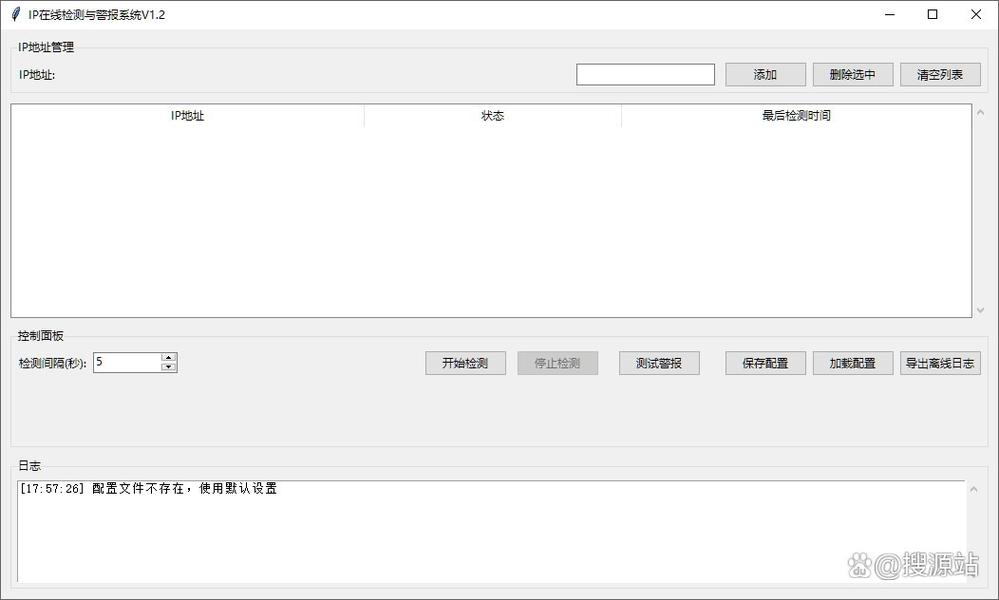Export logs via the 导出离线日志 button
This screenshot has height=600, width=999.
coord(939,363)
